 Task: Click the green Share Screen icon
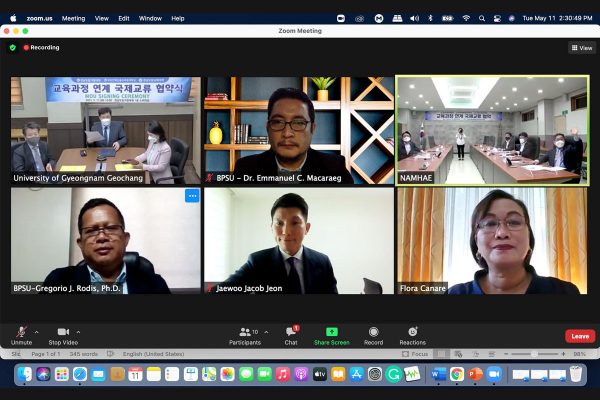click(x=332, y=332)
